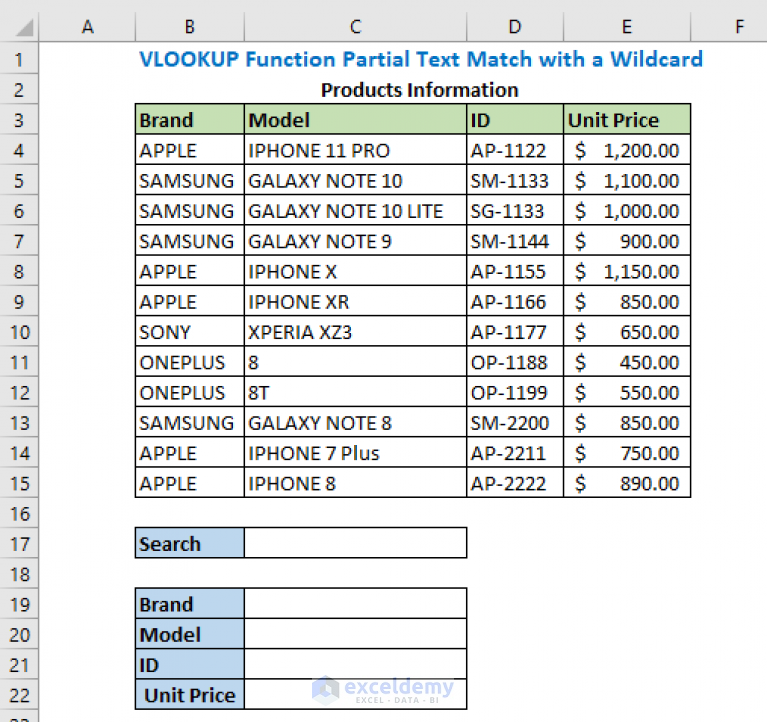Click cell 'AP-2211'

(x=515, y=453)
